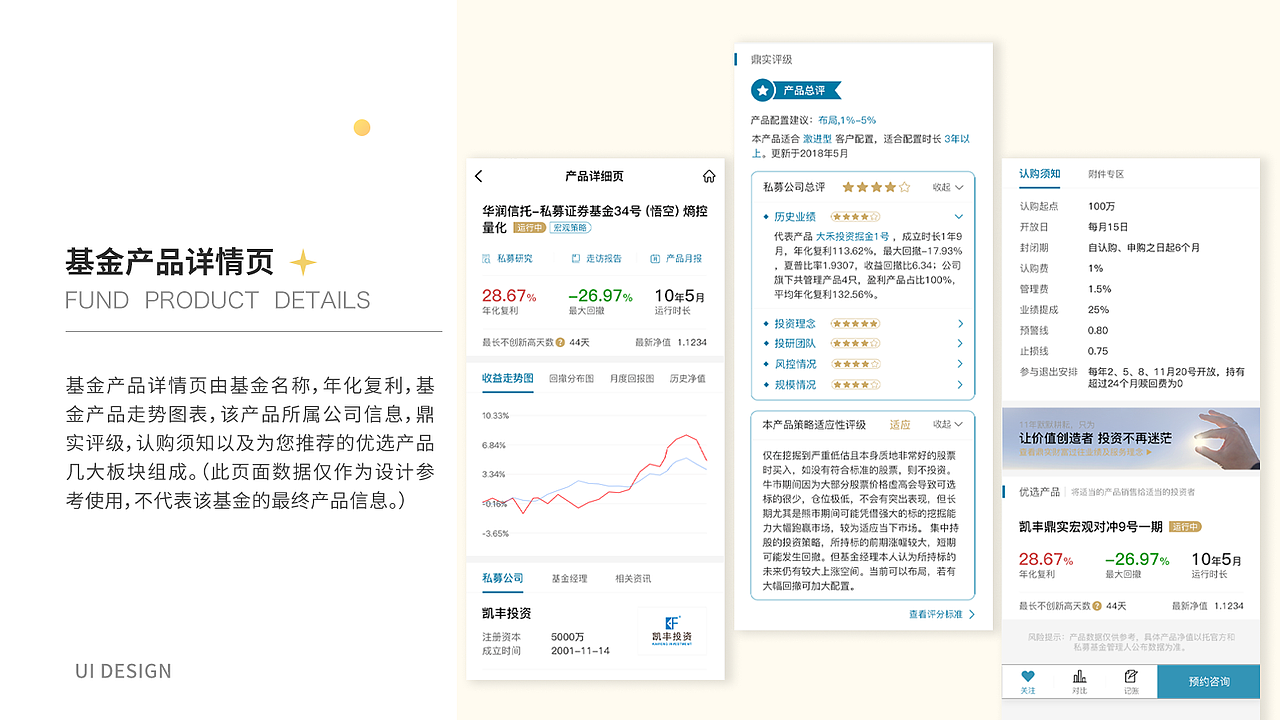Tap the home icon on 产品详细页
Screen dimensions: 1280x720
tap(709, 176)
